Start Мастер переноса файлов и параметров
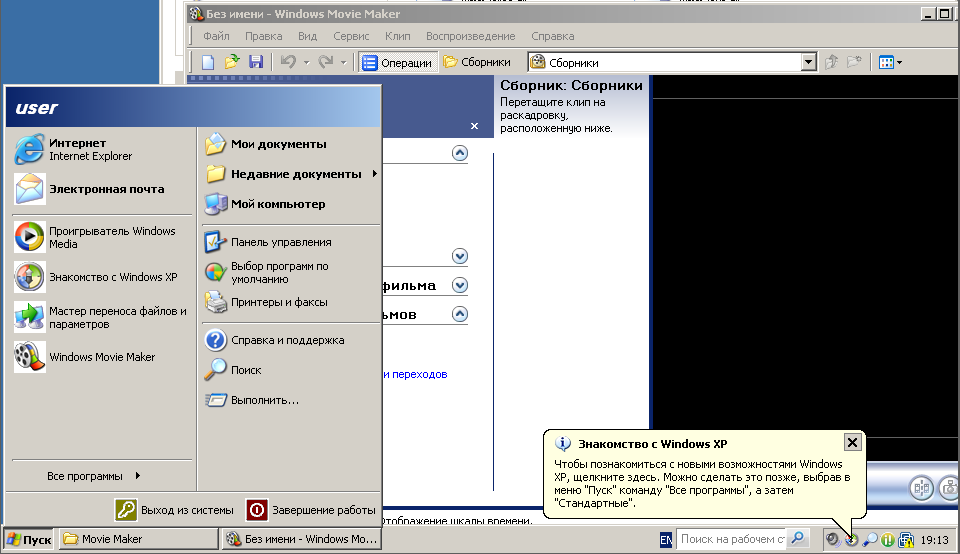This screenshot has height=554, width=960. (x=102, y=317)
